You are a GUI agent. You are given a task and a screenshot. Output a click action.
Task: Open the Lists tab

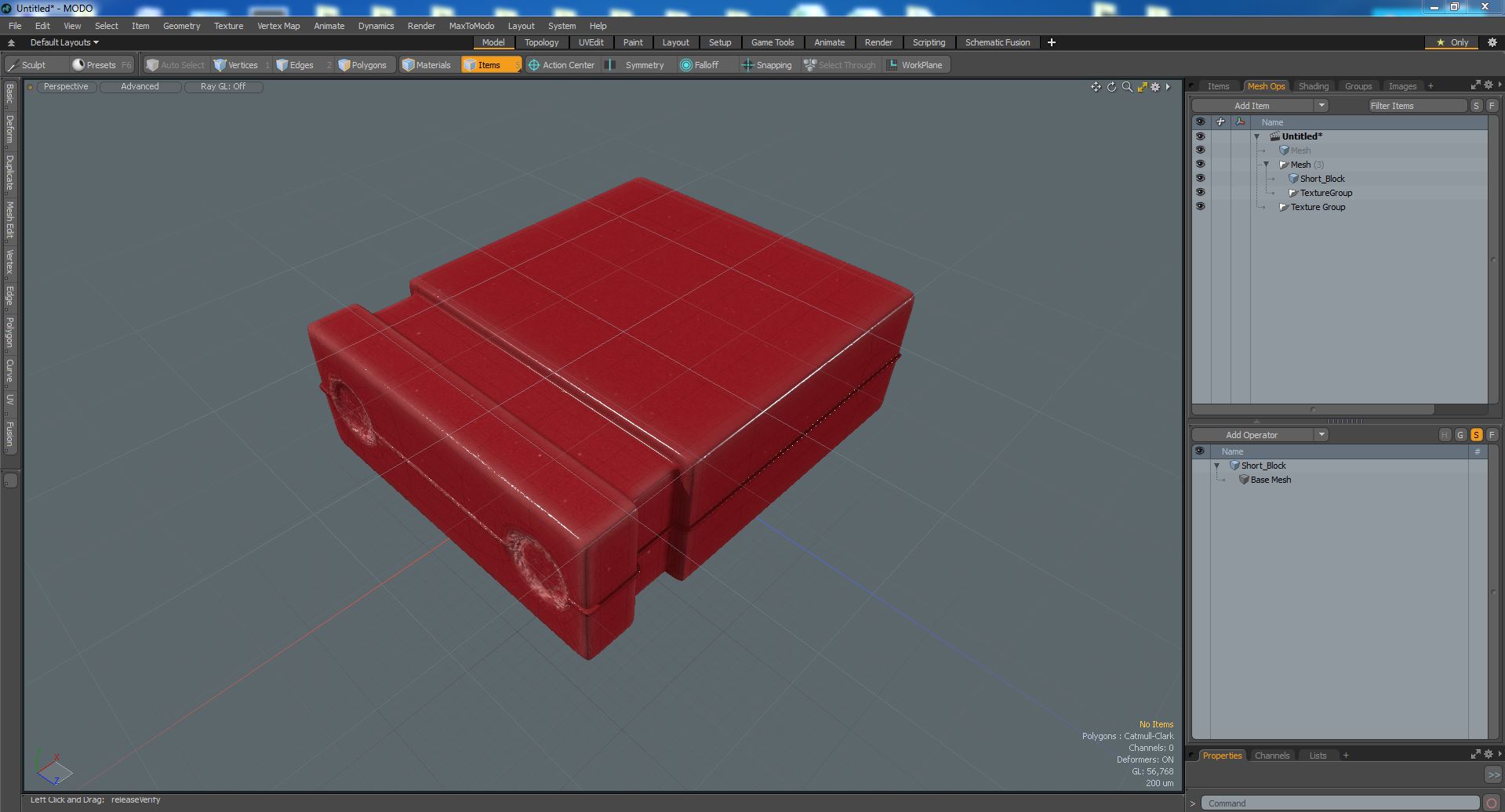tap(1318, 756)
